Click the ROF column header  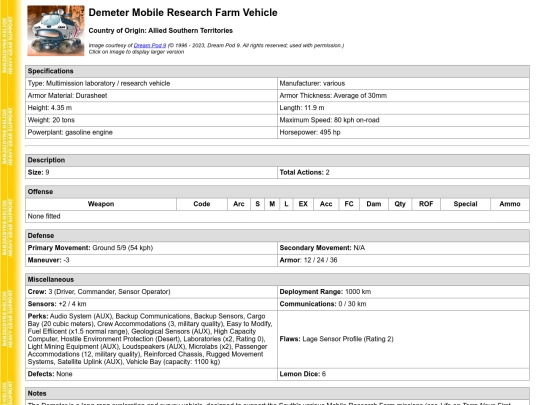(426, 204)
